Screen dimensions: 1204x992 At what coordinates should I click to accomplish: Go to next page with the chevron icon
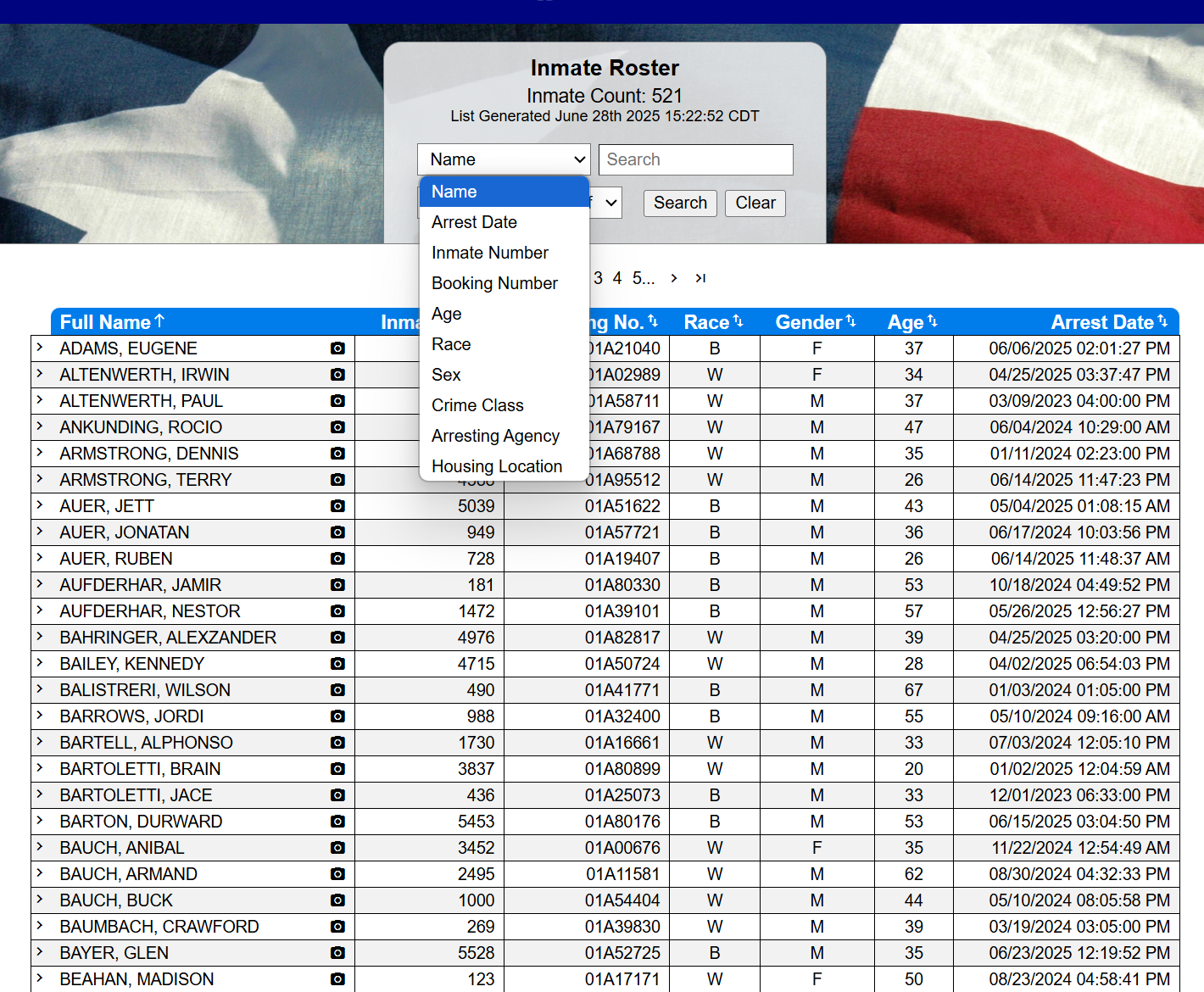coord(674,278)
